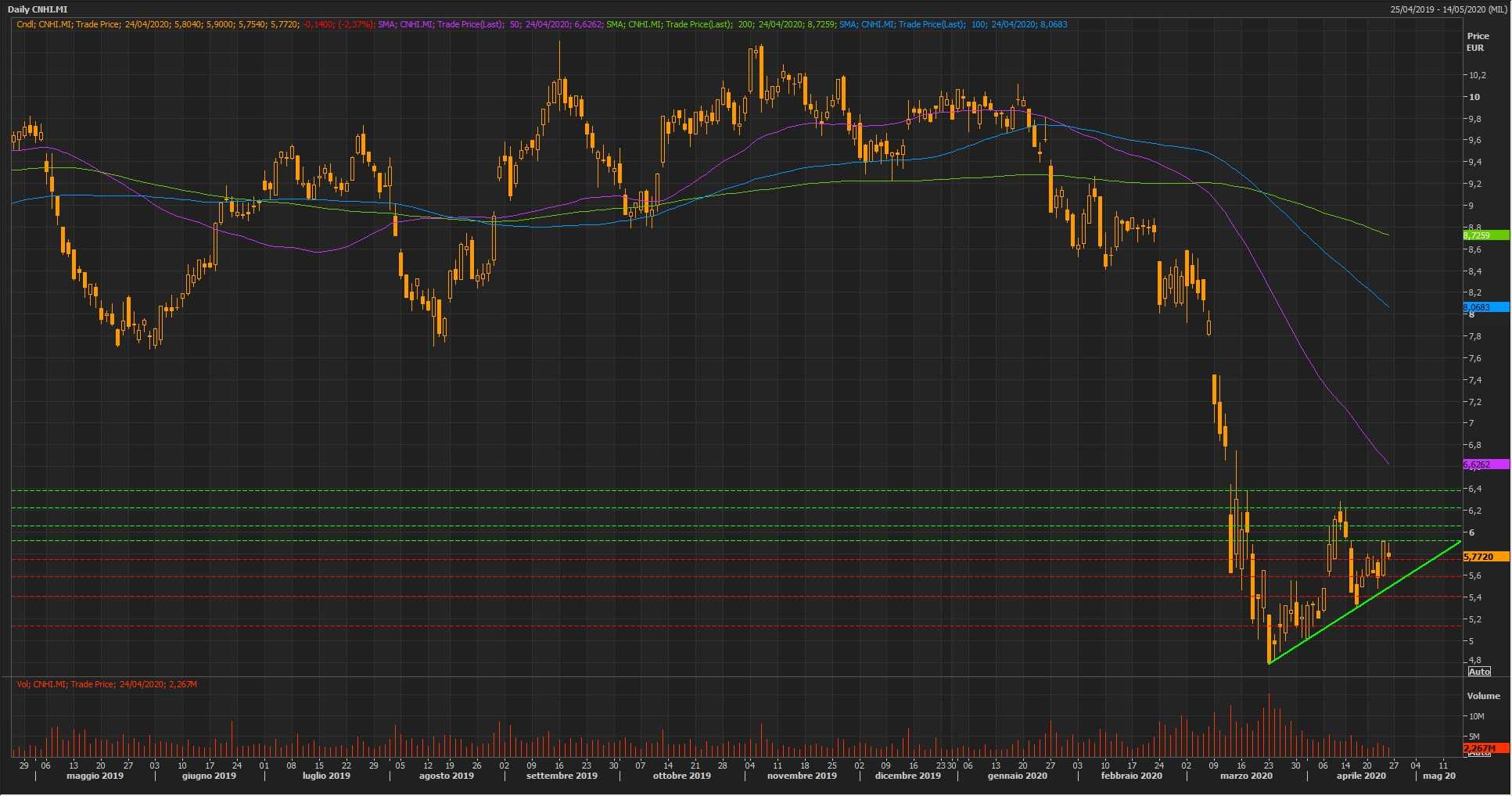Click the Vol volume legend text
The height and width of the screenshot is (796, 1512).
tap(106, 684)
